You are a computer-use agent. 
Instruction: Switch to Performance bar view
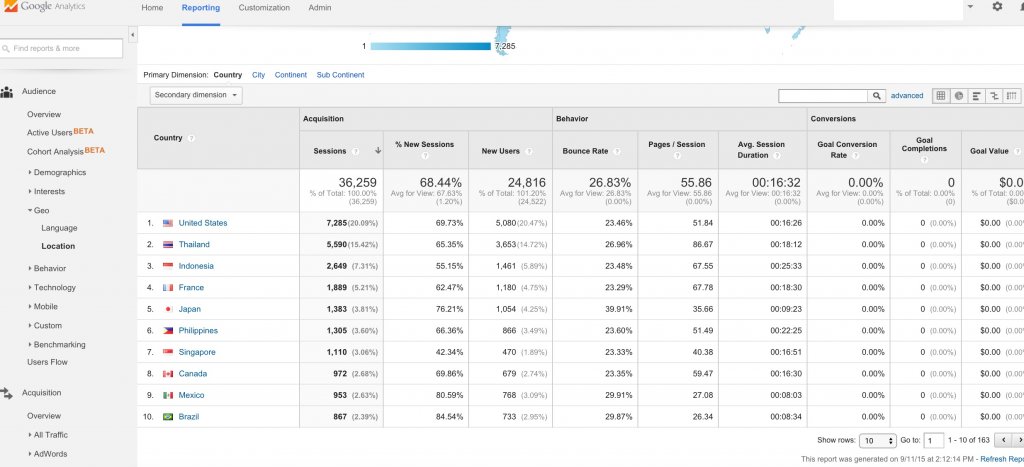(x=976, y=95)
